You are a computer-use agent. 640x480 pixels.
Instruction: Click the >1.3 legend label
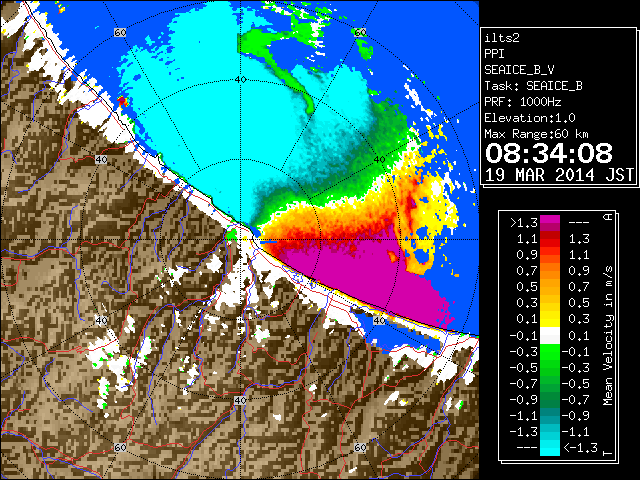[x=524, y=223]
